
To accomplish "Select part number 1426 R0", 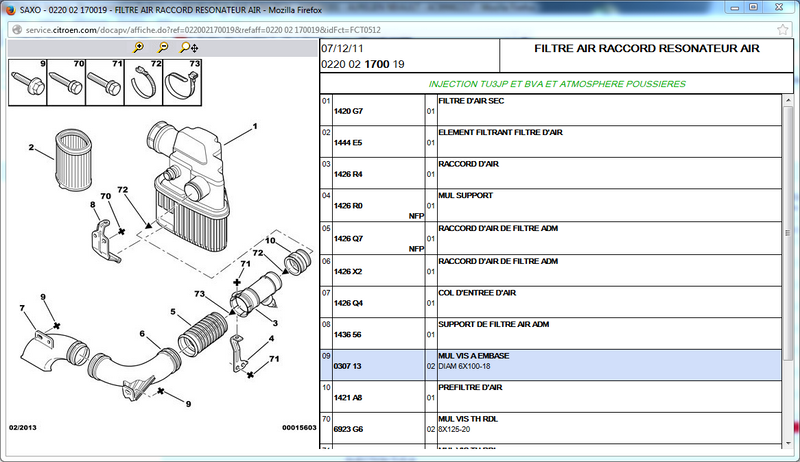I will pos(348,206).
